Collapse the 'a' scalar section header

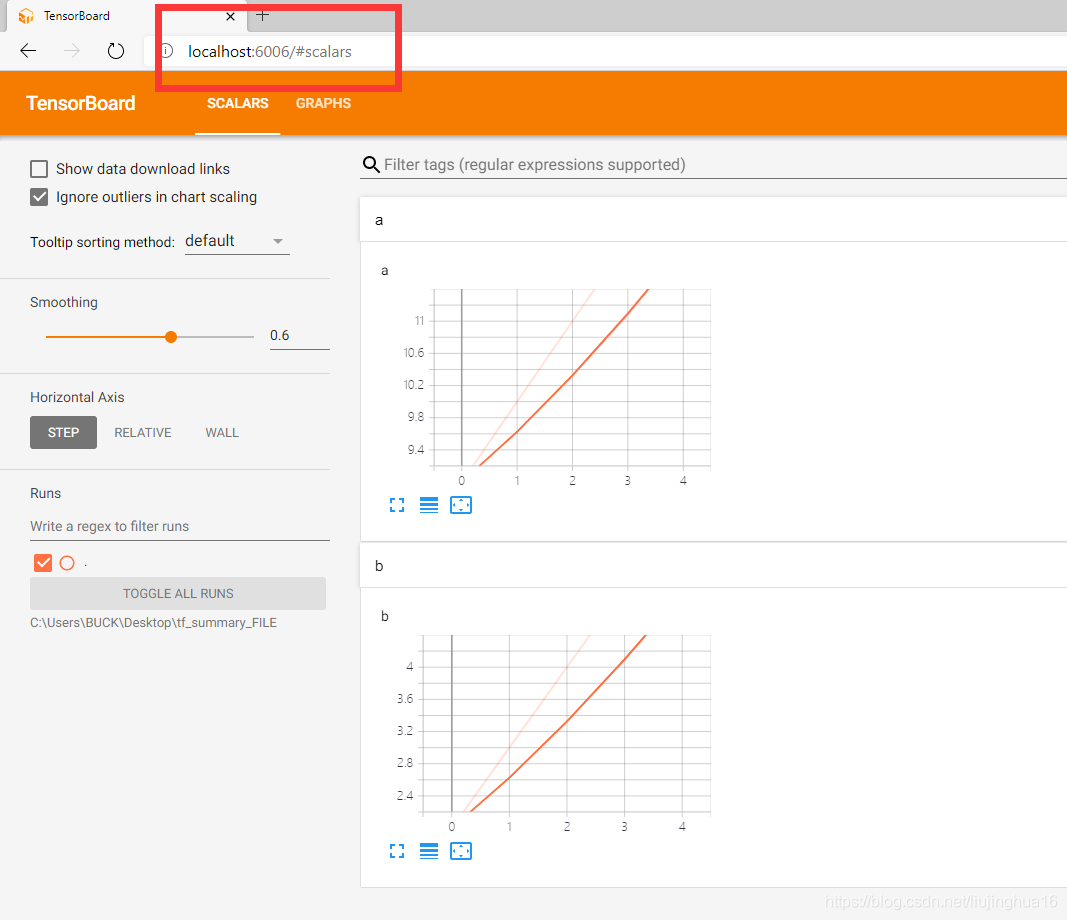click(x=713, y=220)
